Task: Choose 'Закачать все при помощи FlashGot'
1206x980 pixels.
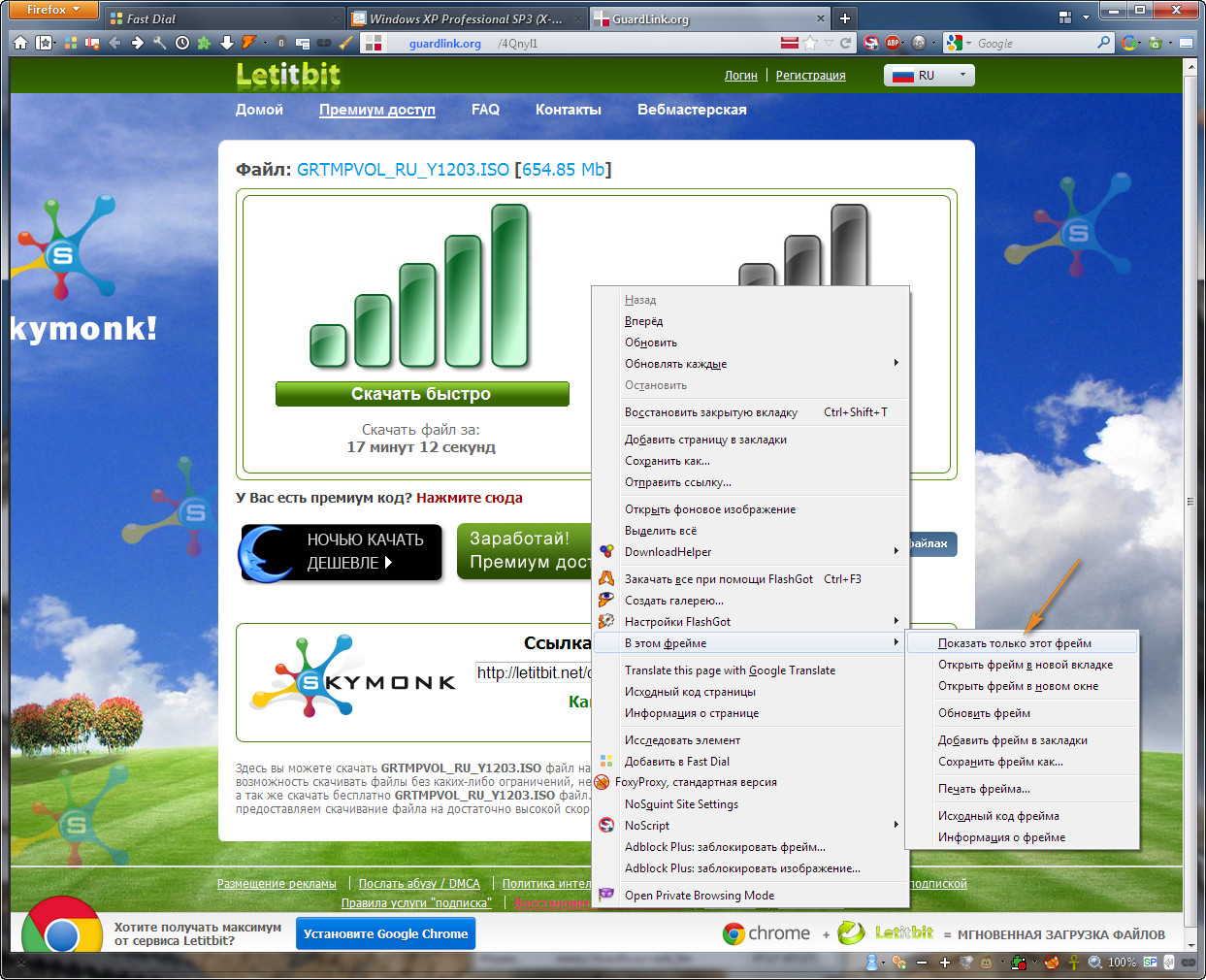Action: (752, 579)
